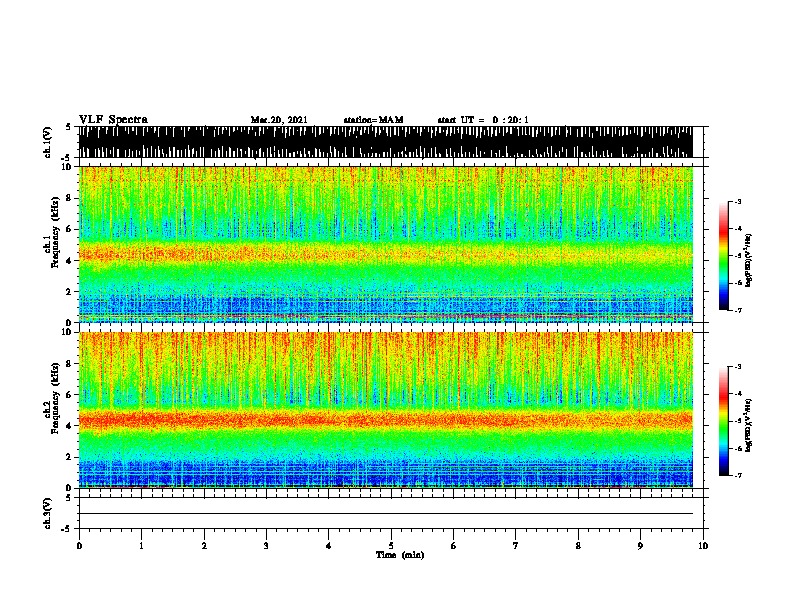Click time axis tick label 5
The width and height of the screenshot is (792, 612).
tap(391, 546)
